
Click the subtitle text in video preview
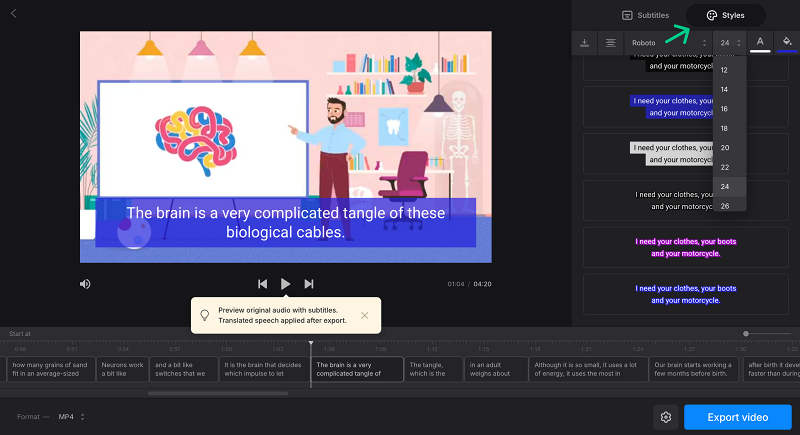[x=286, y=222]
